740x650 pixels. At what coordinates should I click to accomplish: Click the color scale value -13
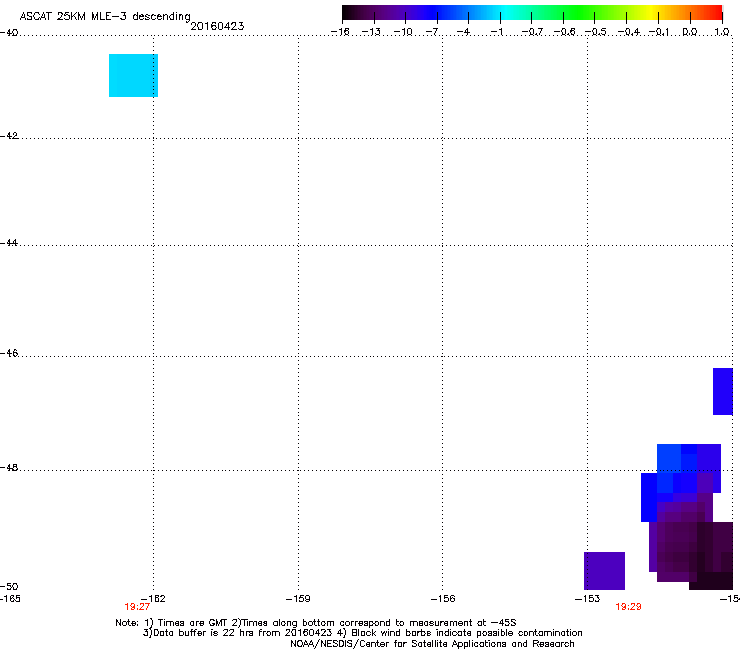371,32
